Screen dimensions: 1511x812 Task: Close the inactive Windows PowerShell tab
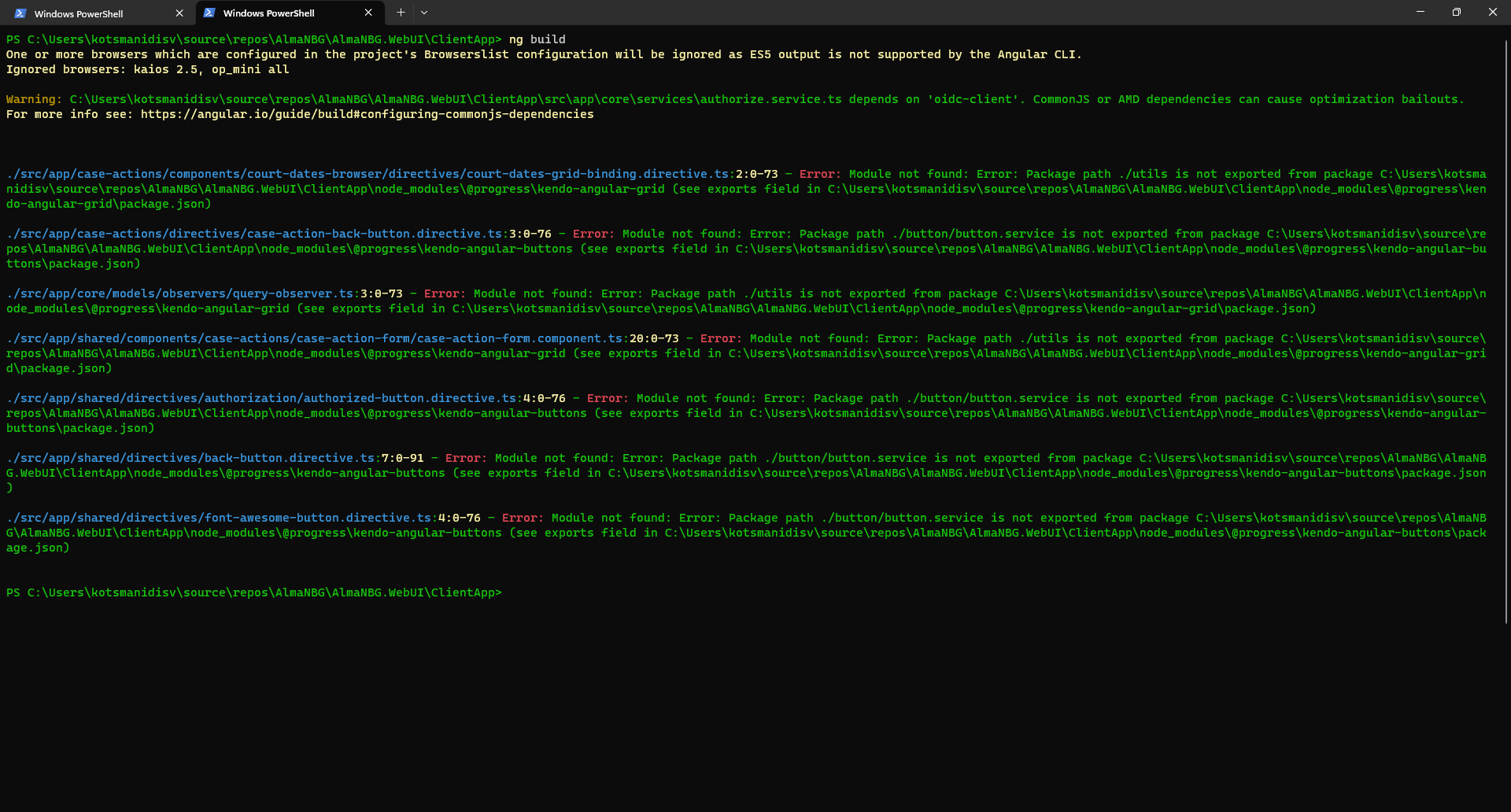[179, 13]
